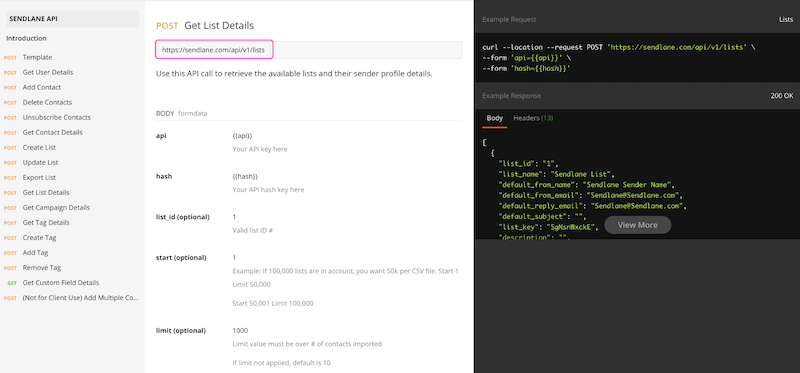This screenshot has width=800, height=373.
Task: Click the list_id (optional) parameter
Action: [x=183, y=217]
